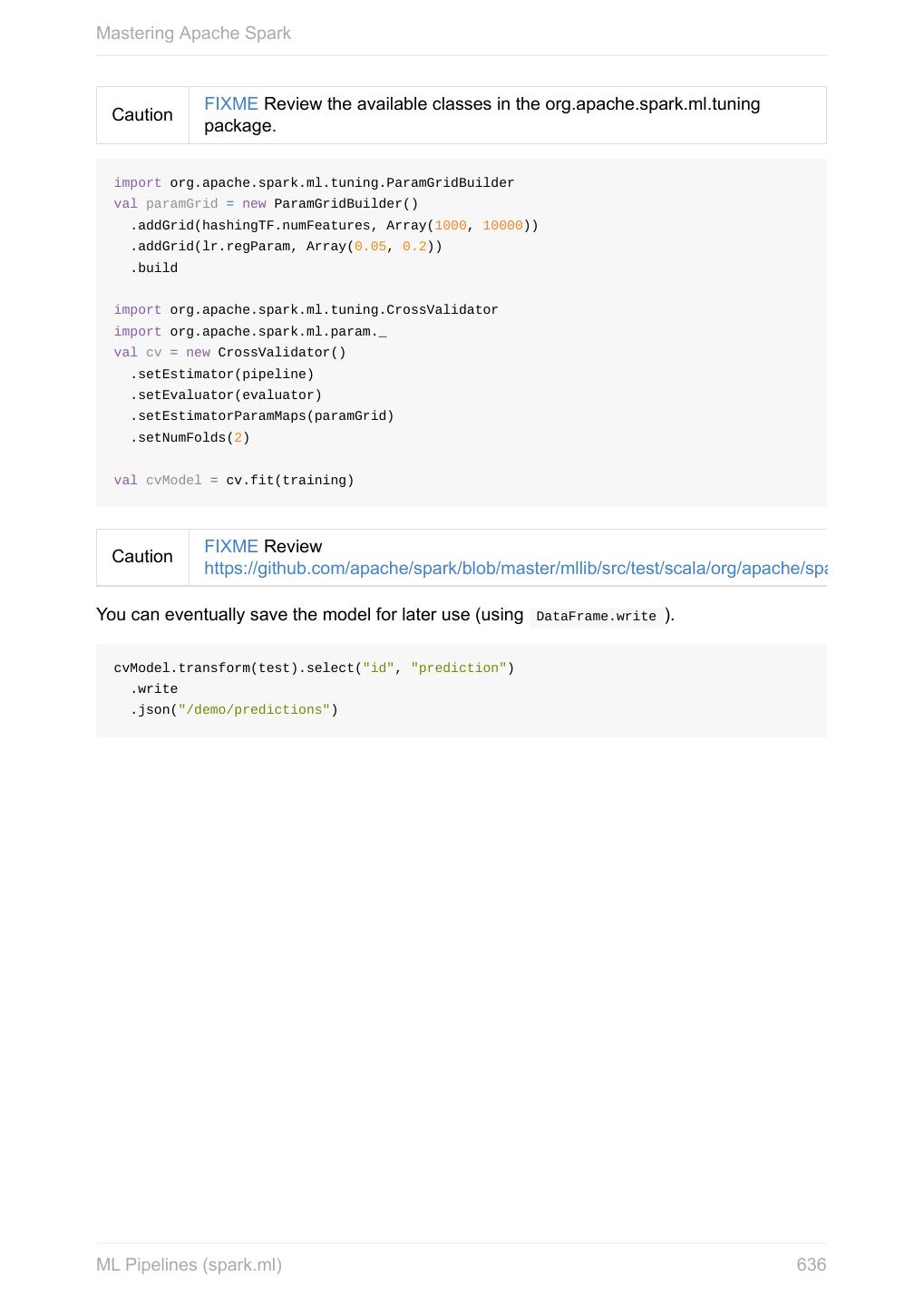
Task: Click the '.json("/demo/predictions")' code line
Action: click(x=234, y=710)
